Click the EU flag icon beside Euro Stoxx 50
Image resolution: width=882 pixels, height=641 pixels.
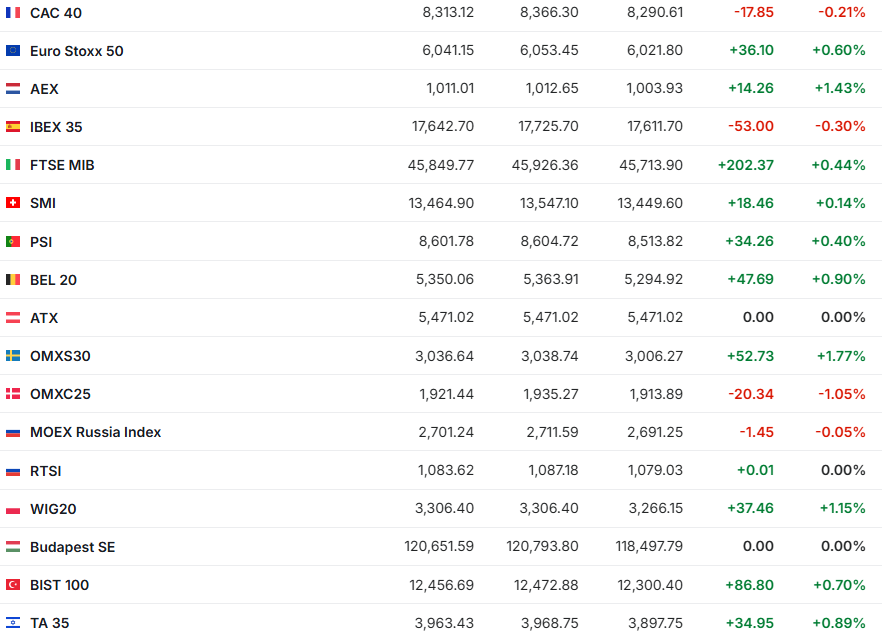[13, 51]
